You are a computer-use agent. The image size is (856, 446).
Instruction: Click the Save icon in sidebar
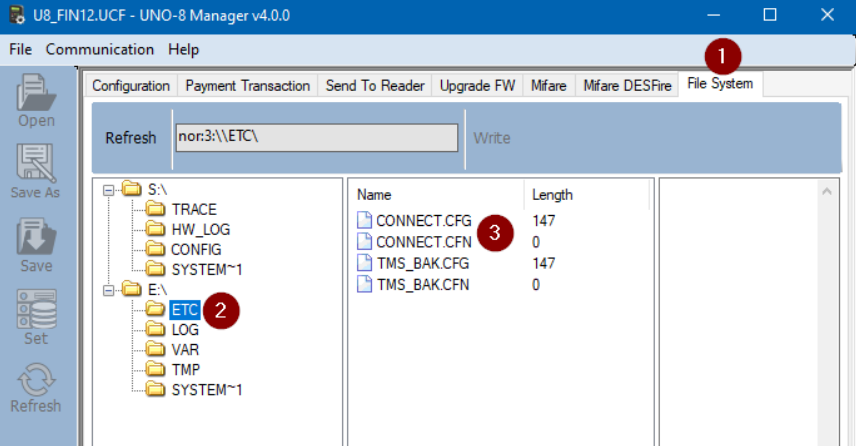[36, 236]
